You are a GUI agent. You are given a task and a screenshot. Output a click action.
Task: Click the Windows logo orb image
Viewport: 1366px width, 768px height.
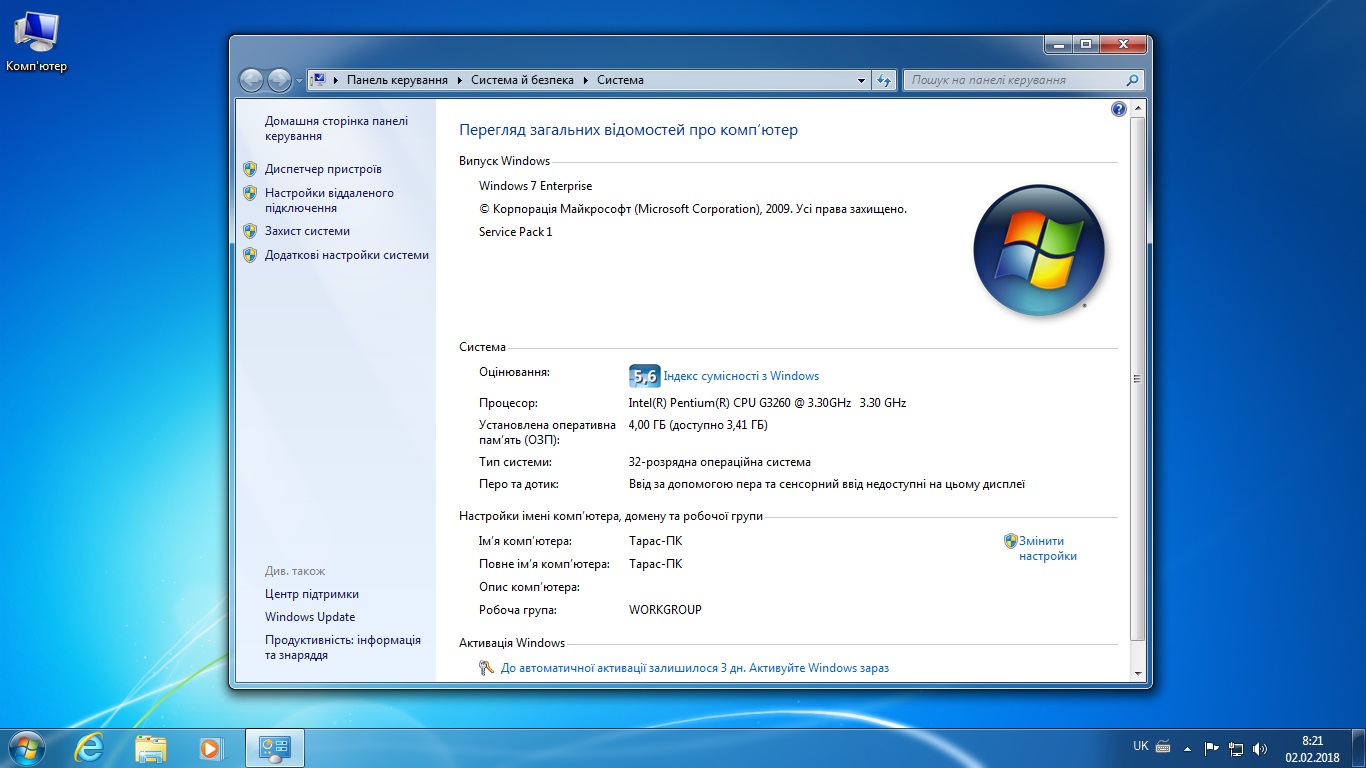pyautogui.click(x=1039, y=250)
